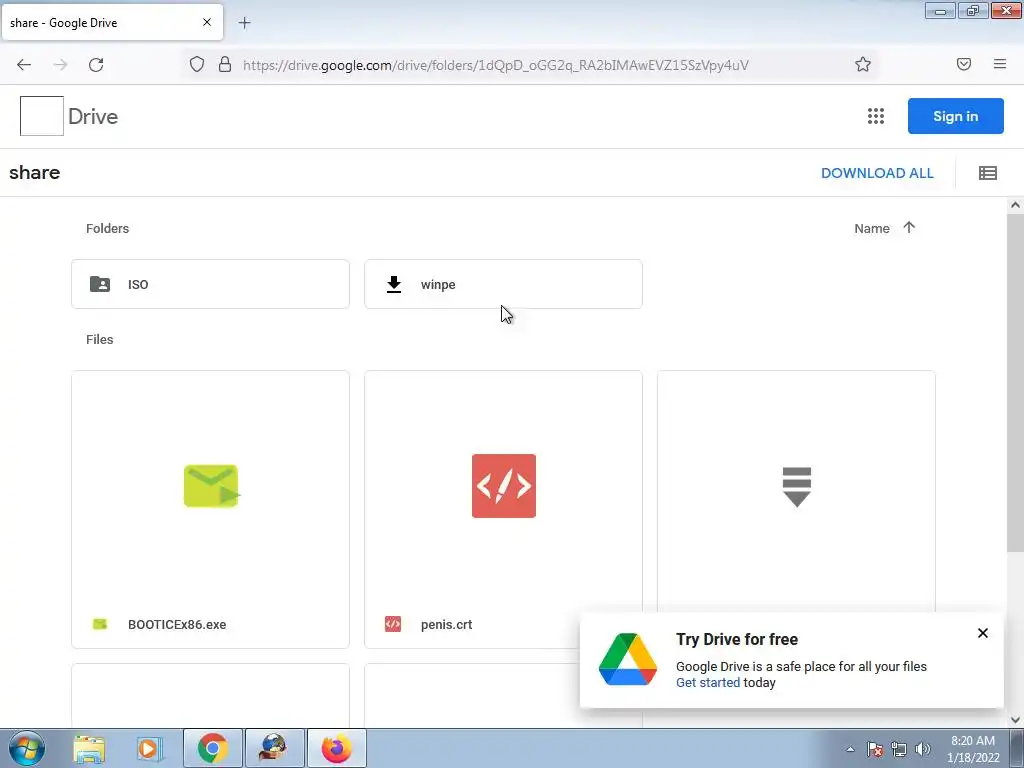Open the Windows Start menu

tap(27, 748)
